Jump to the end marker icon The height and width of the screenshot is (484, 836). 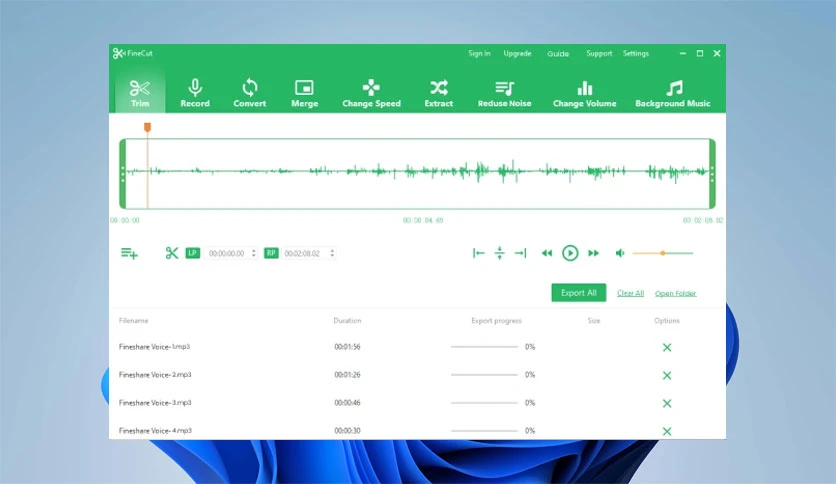pyautogui.click(x=521, y=253)
